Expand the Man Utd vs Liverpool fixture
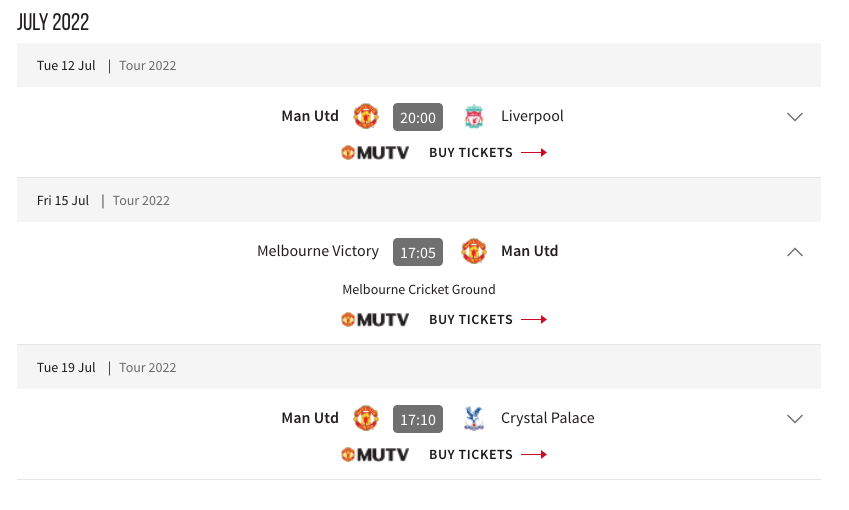849x510 pixels. [794, 117]
